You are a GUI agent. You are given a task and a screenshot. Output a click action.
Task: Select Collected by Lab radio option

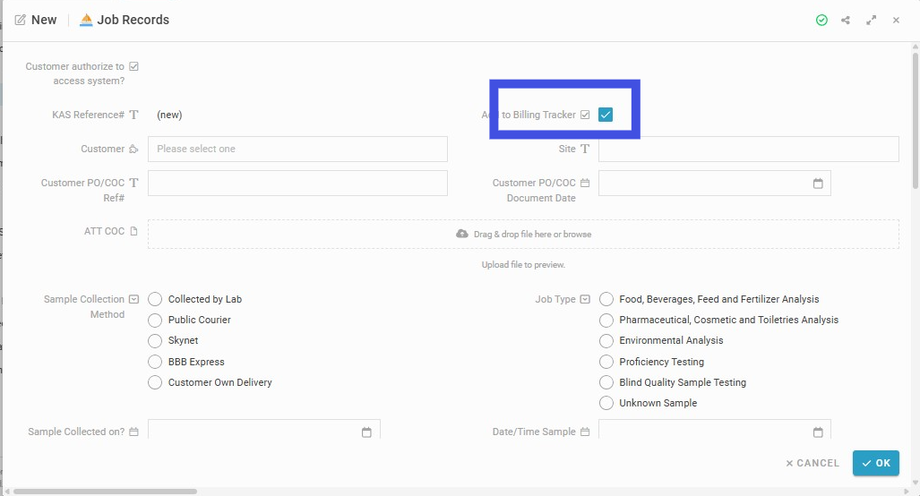tap(155, 299)
